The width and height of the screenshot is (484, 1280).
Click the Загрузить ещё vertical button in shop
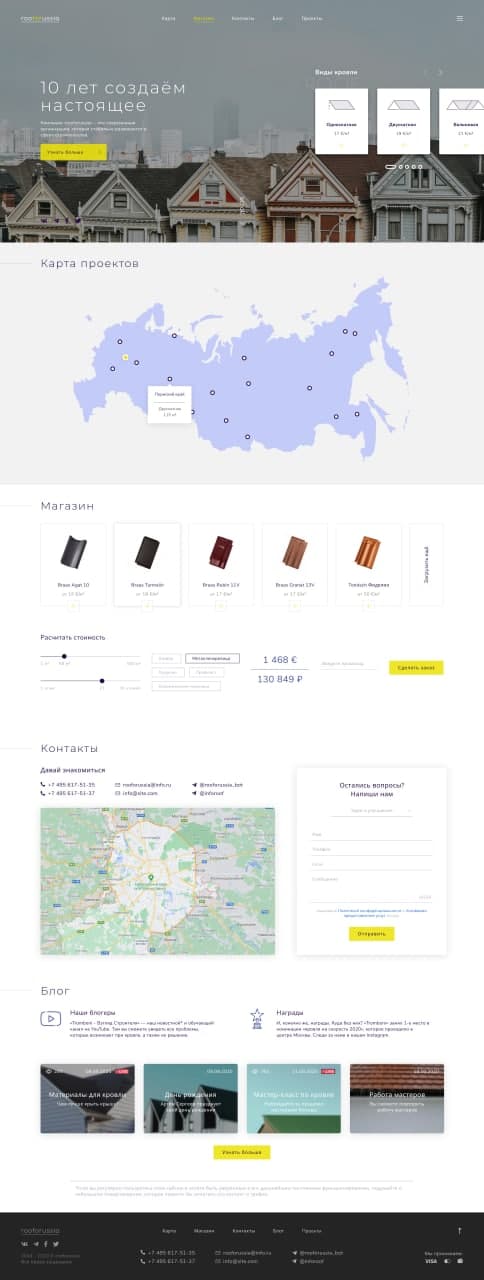point(426,565)
